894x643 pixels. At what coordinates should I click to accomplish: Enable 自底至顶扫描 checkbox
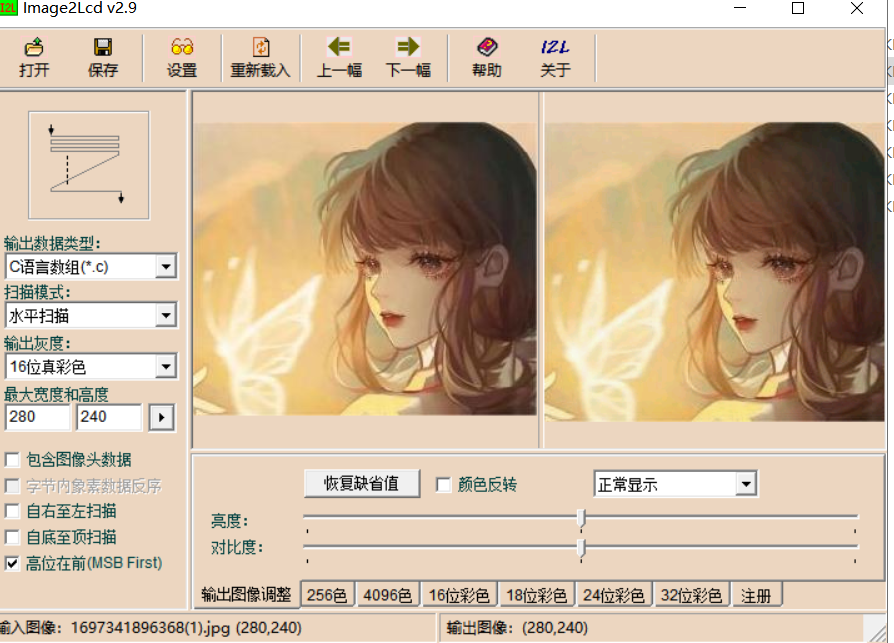click(x=12, y=538)
